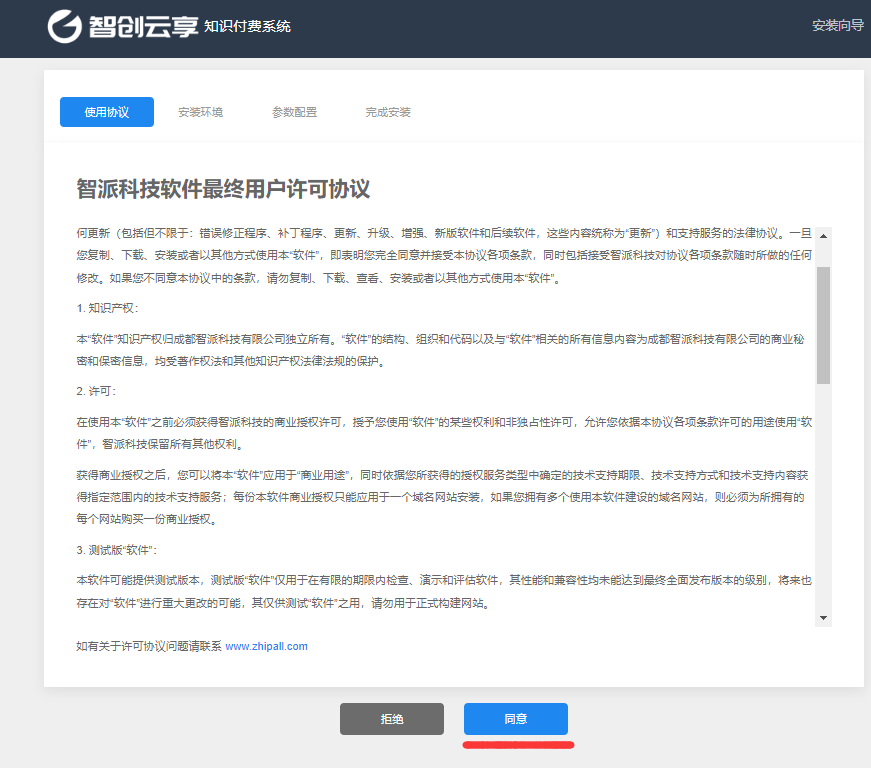
Task: Click the 如有关于许可协议问题请联系 text
Action: coord(149,646)
